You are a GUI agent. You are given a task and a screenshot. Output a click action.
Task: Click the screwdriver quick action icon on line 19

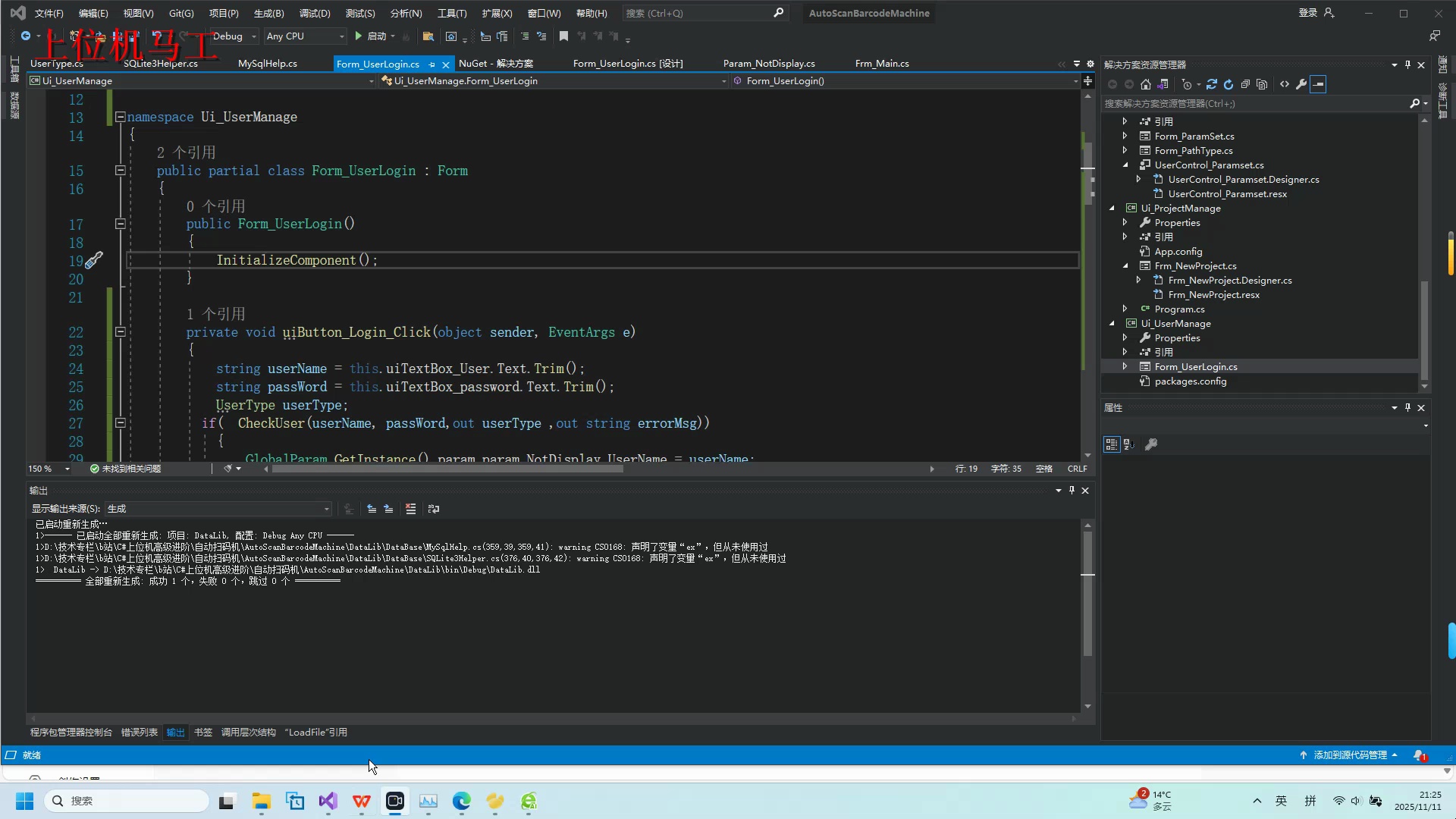(x=93, y=261)
